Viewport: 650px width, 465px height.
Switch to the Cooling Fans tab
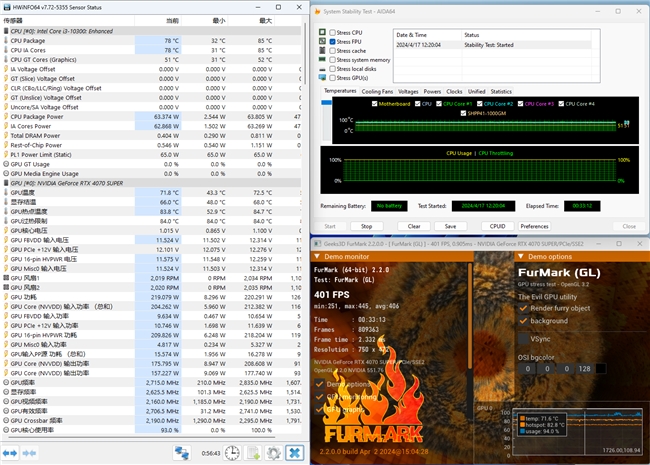tap(377, 92)
